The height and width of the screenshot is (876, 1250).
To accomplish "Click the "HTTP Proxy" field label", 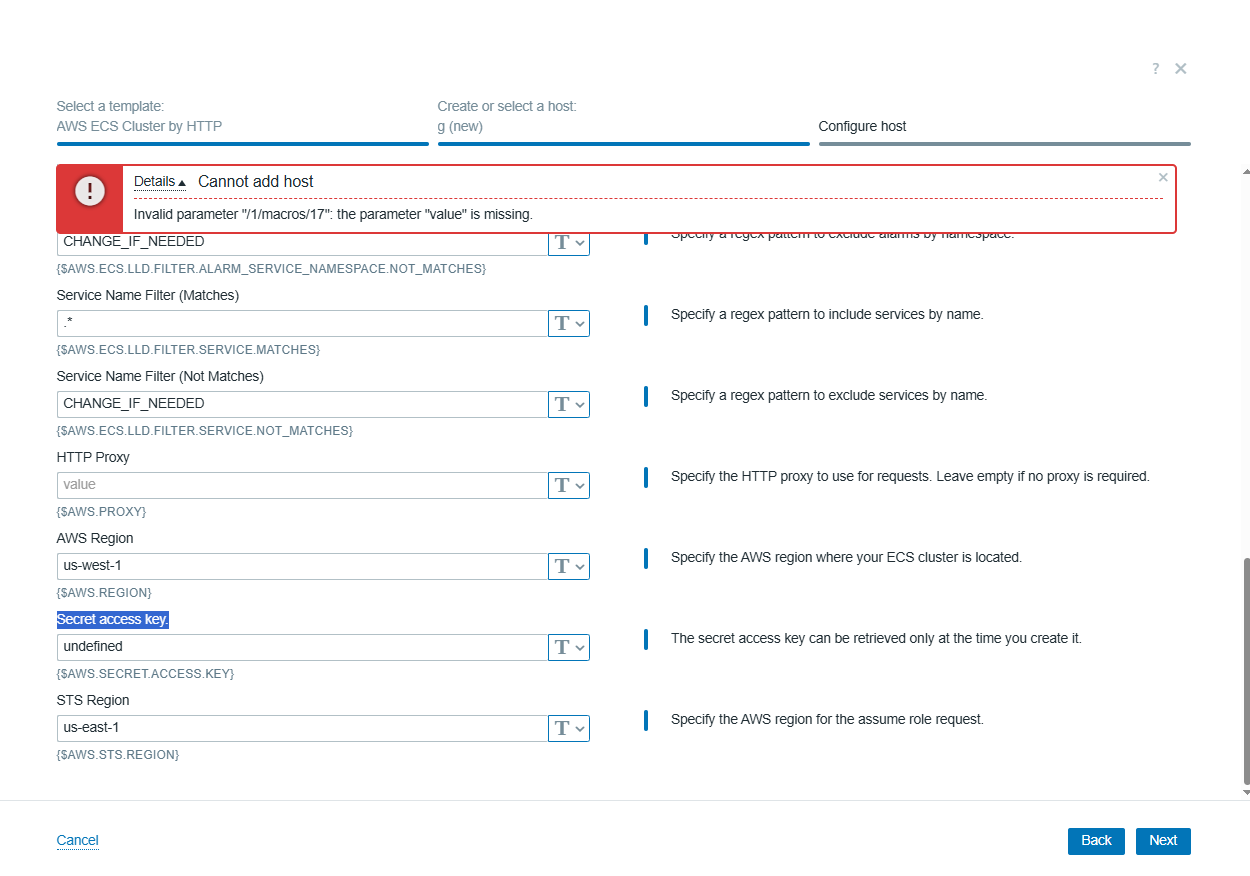I will click(93, 458).
